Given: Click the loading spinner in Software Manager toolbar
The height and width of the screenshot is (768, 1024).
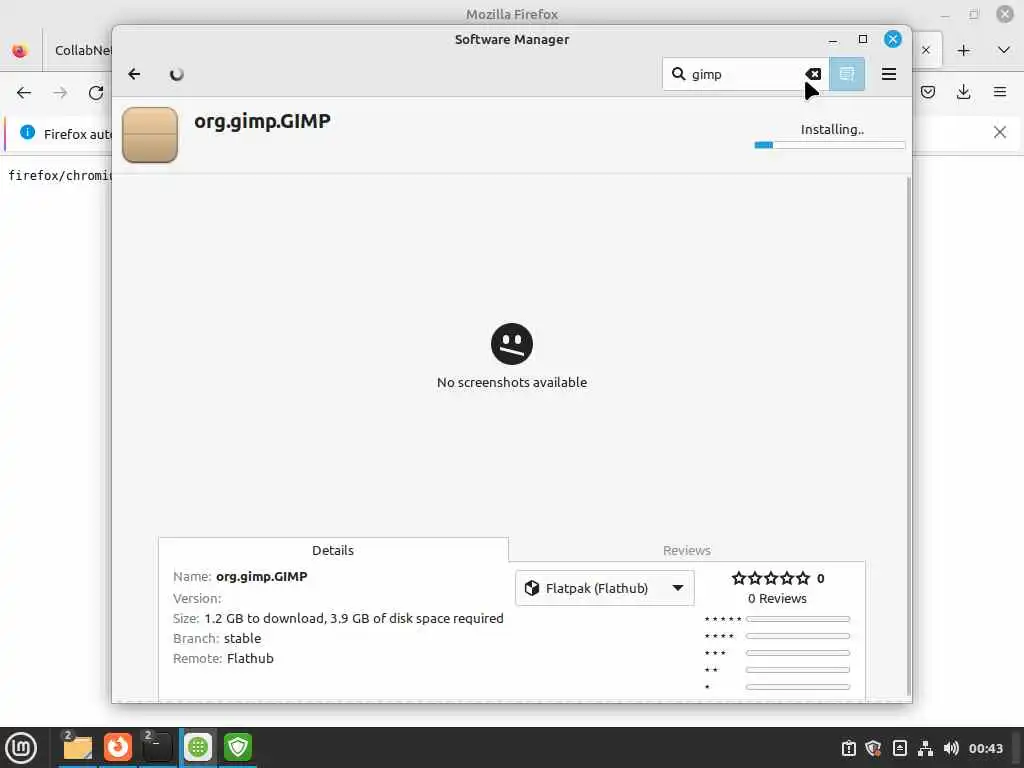Looking at the screenshot, I should click(176, 74).
